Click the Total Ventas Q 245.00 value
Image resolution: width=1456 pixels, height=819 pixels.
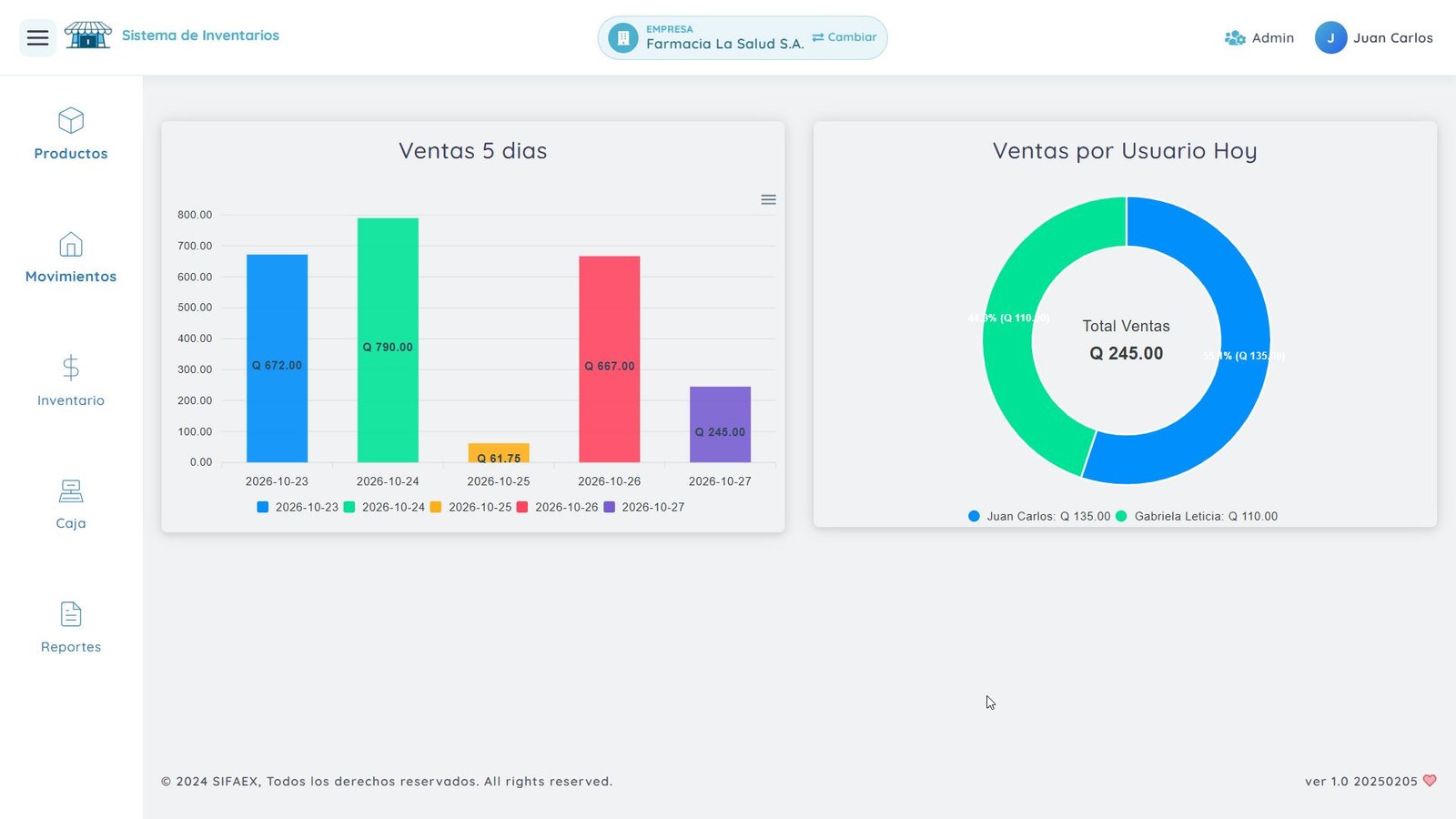1127,353
